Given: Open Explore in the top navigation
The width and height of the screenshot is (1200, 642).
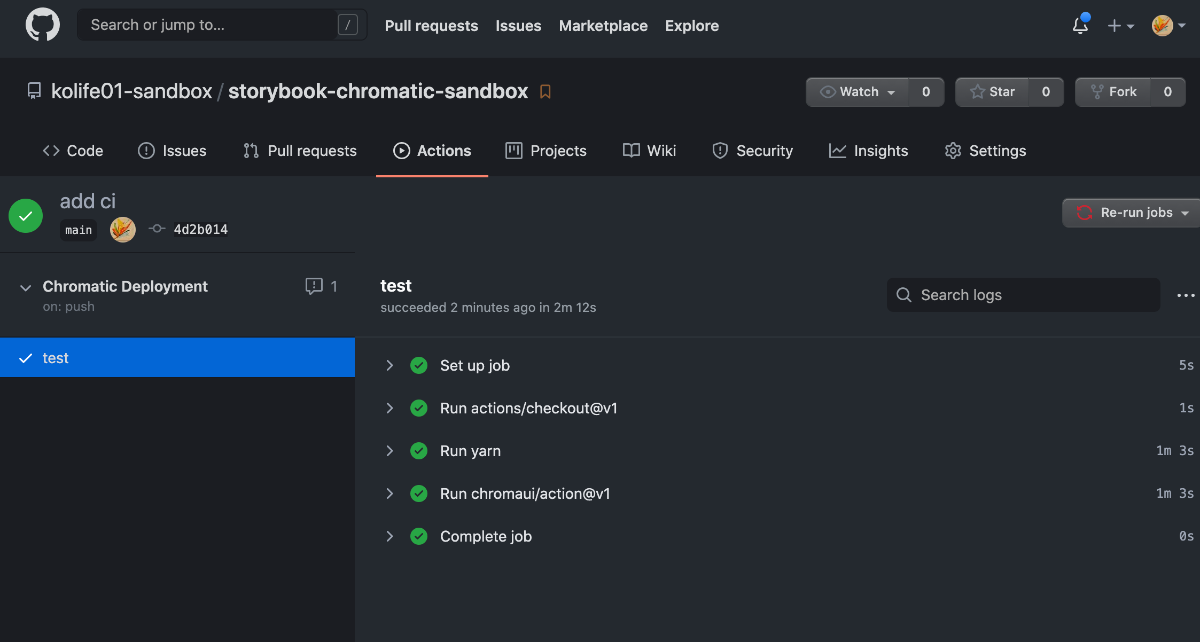Looking at the screenshot, I should (692, 26).
